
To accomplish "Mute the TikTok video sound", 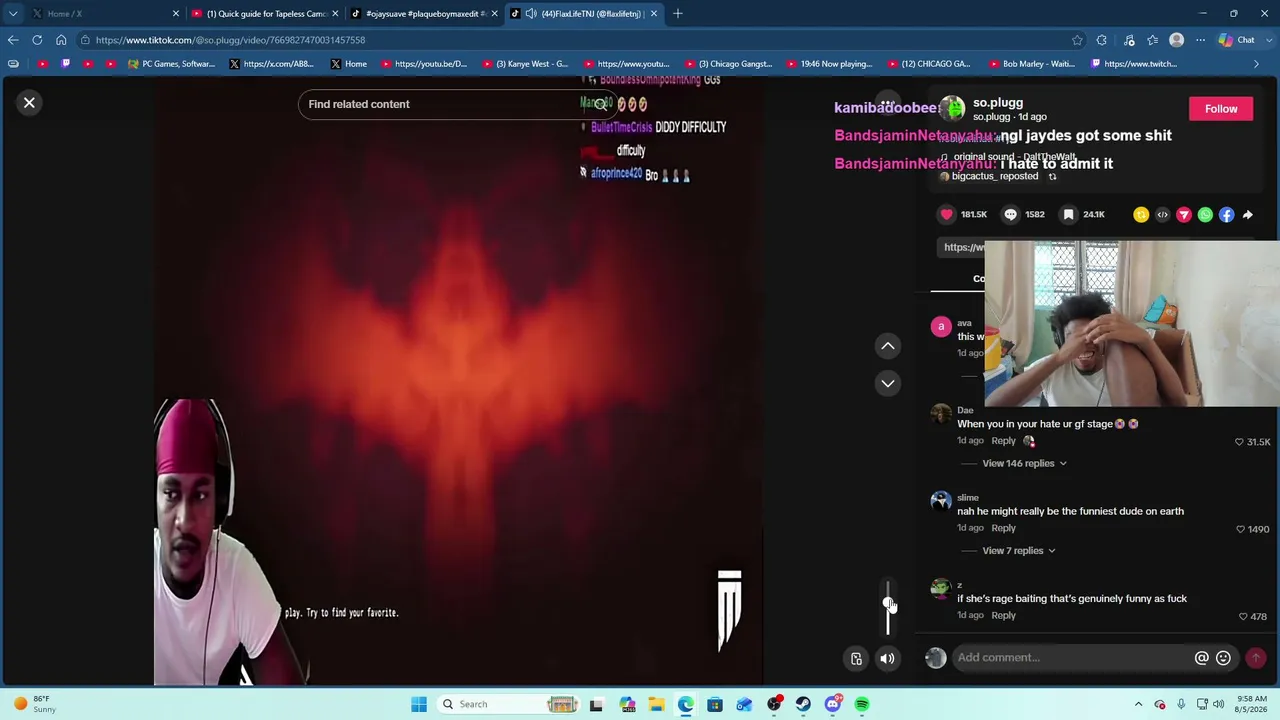I will point(887,658).
